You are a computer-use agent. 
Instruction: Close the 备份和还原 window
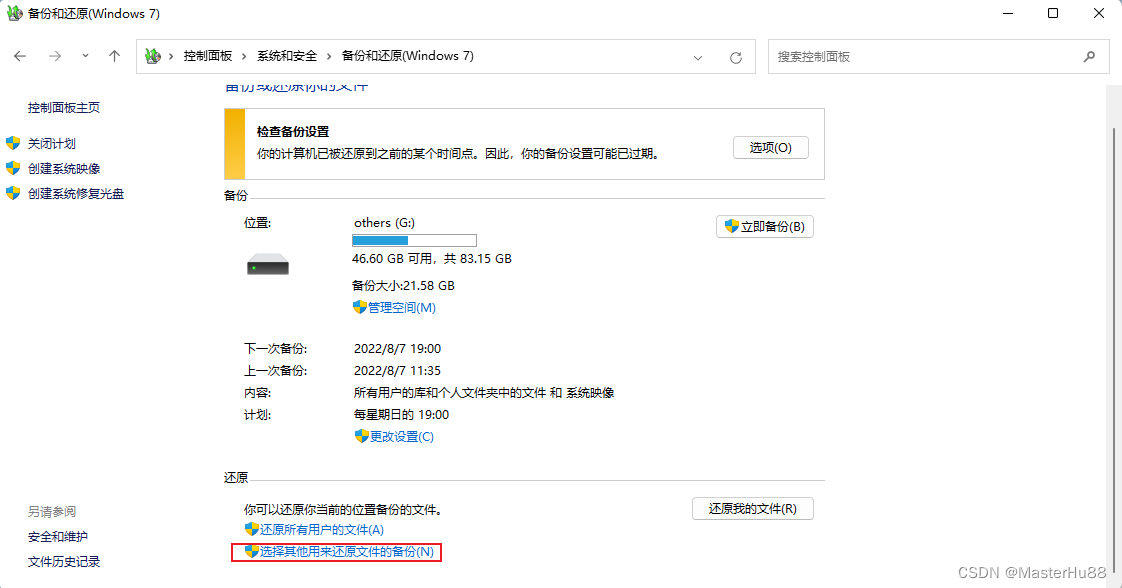pos(1098,14)
